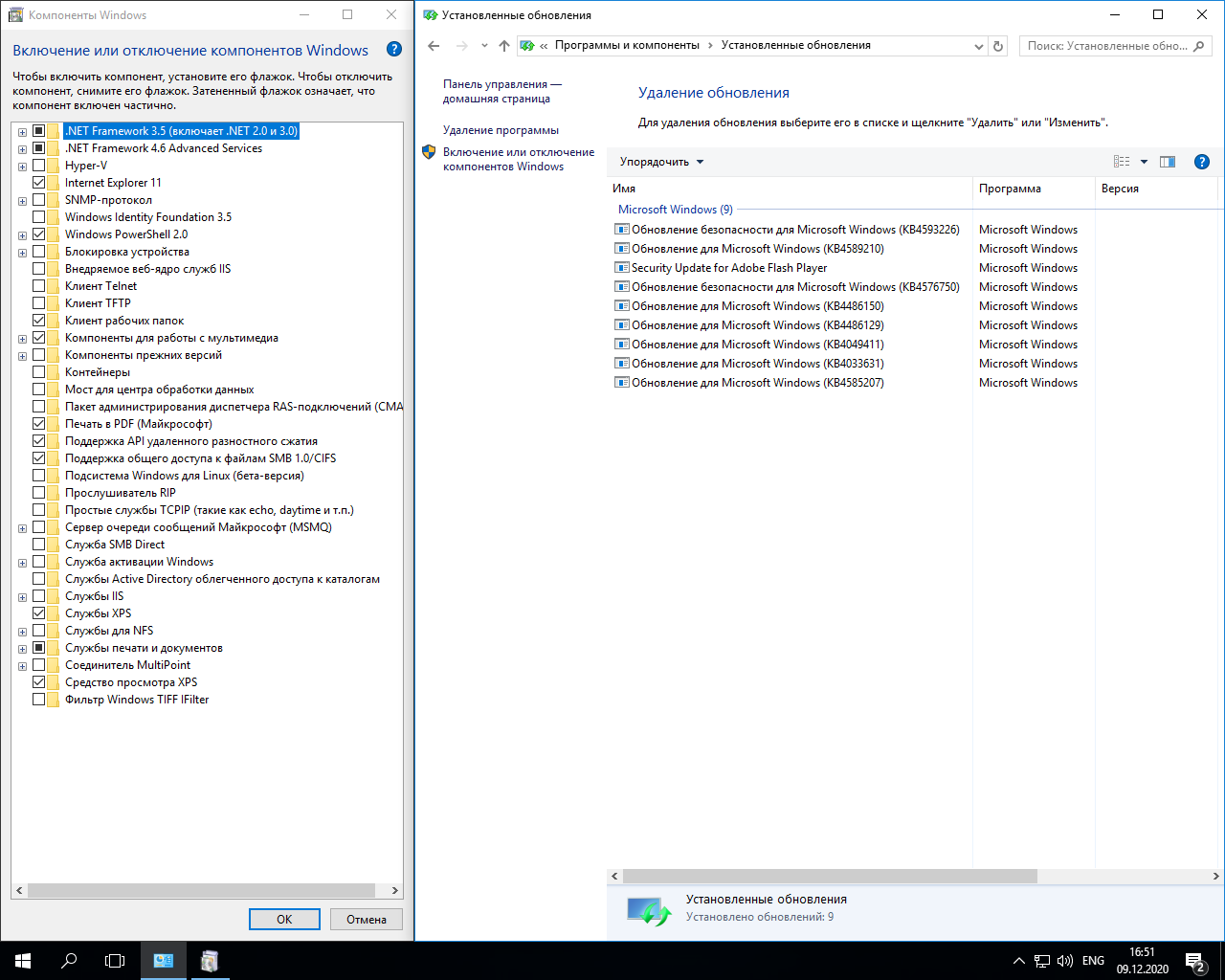Open the notification center icon
1225x980 pixels.
coord(1194,961)
